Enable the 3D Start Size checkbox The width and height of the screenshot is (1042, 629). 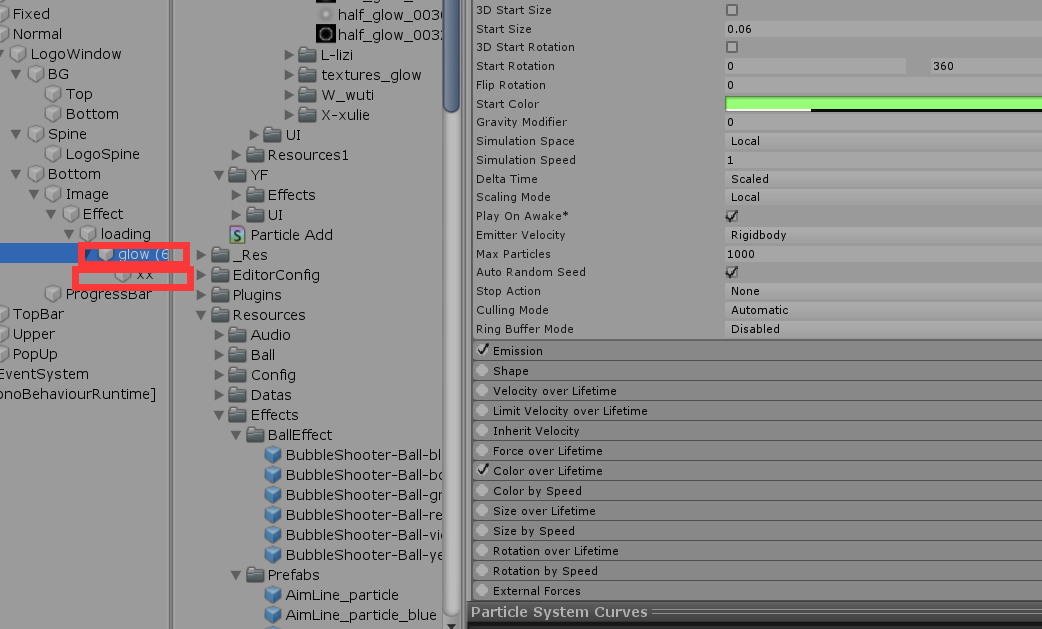tap(732, 9)
